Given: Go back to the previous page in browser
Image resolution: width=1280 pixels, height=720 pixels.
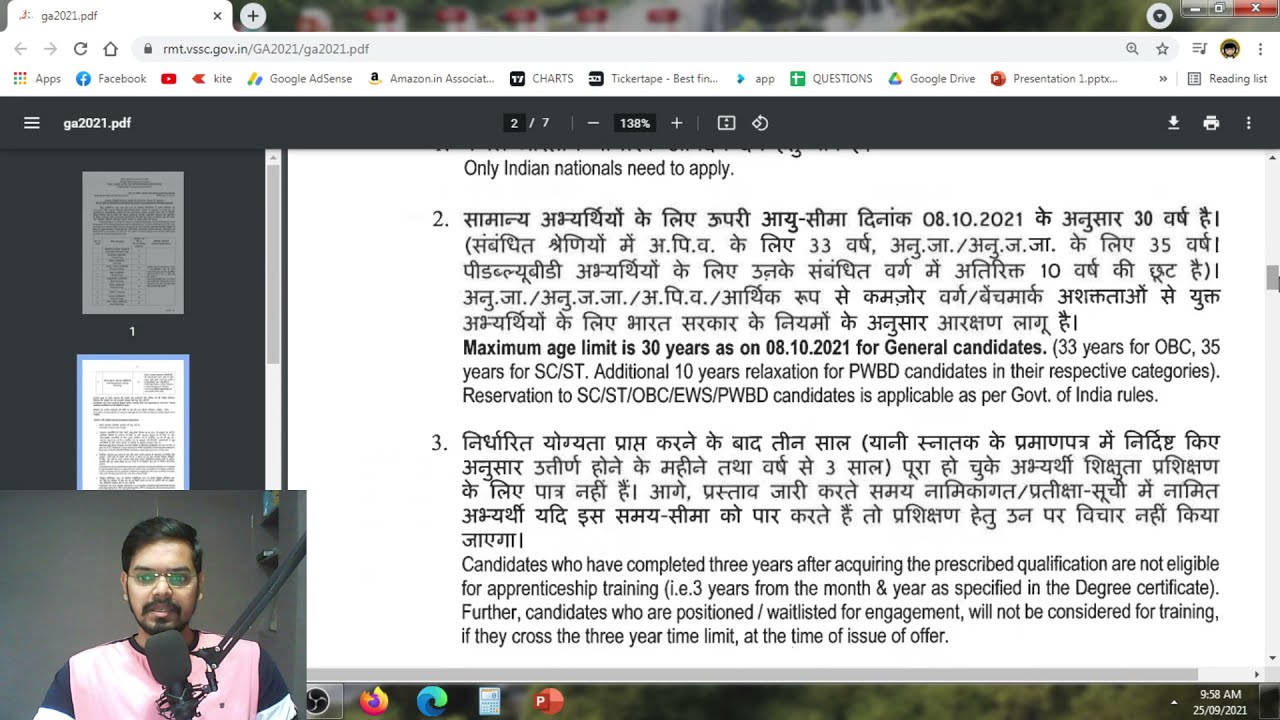Looking at the screenshot, I should click(21, 48).
